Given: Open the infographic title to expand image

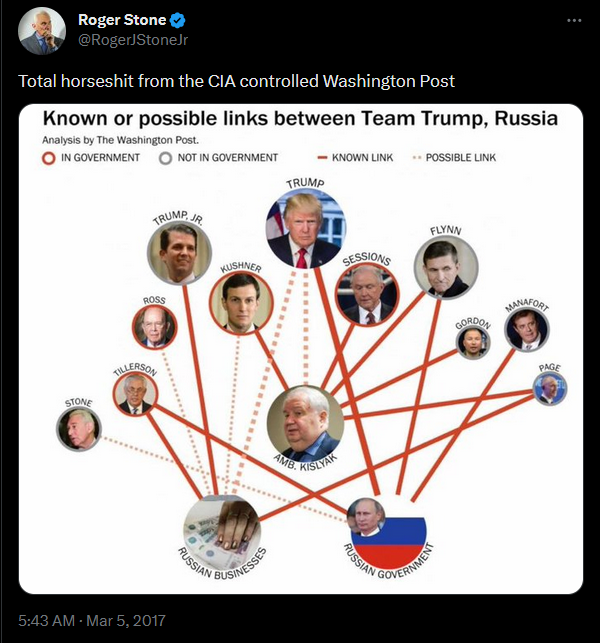Looking at the screenshot, I should (x=300, y=119).
